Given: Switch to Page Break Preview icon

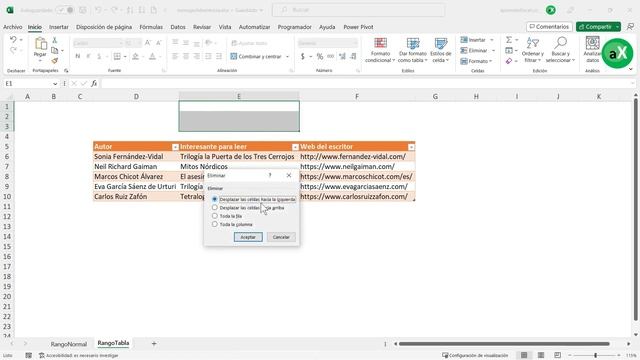Looking at the screenshot, I should (558, 355).
